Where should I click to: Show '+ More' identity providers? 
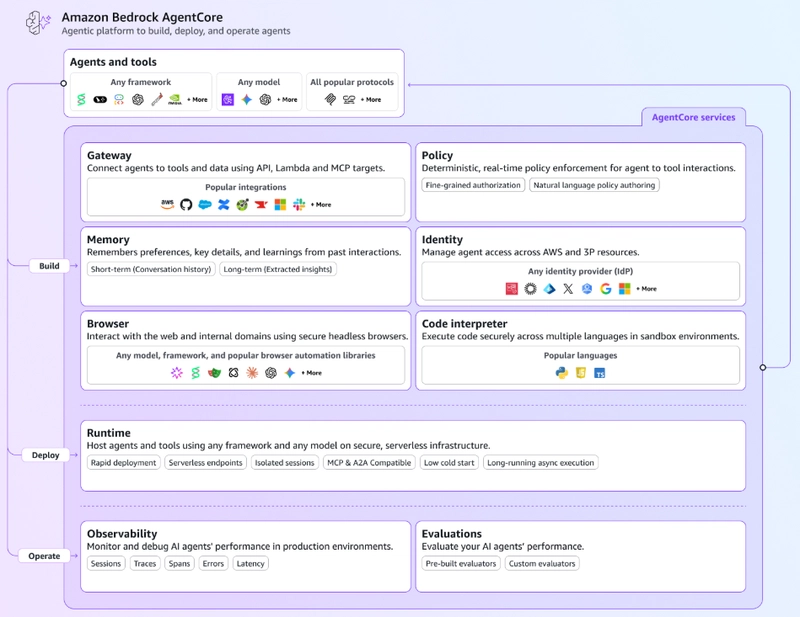646,289
